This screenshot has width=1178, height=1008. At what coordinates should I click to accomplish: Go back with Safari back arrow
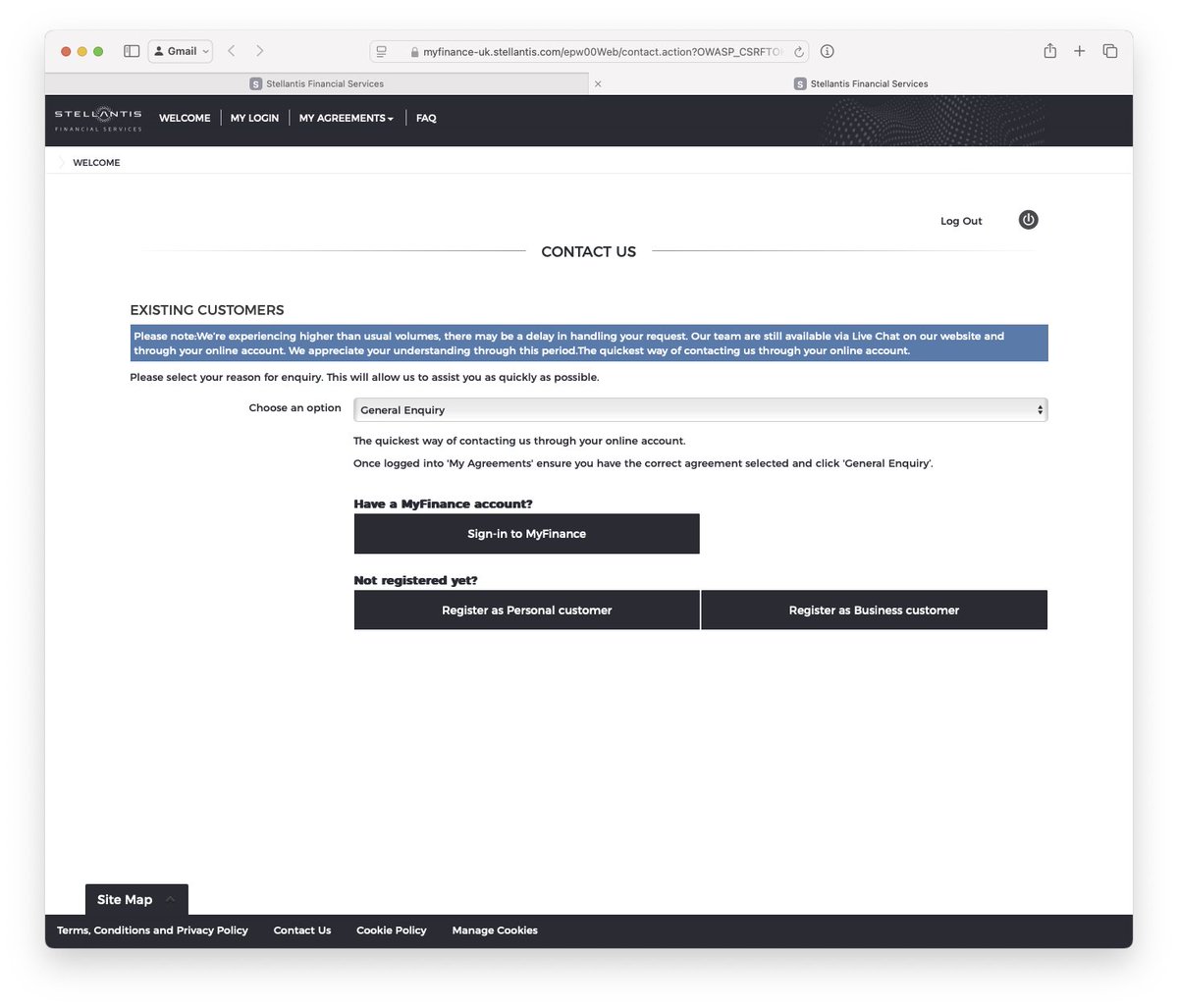coord(232,51)
